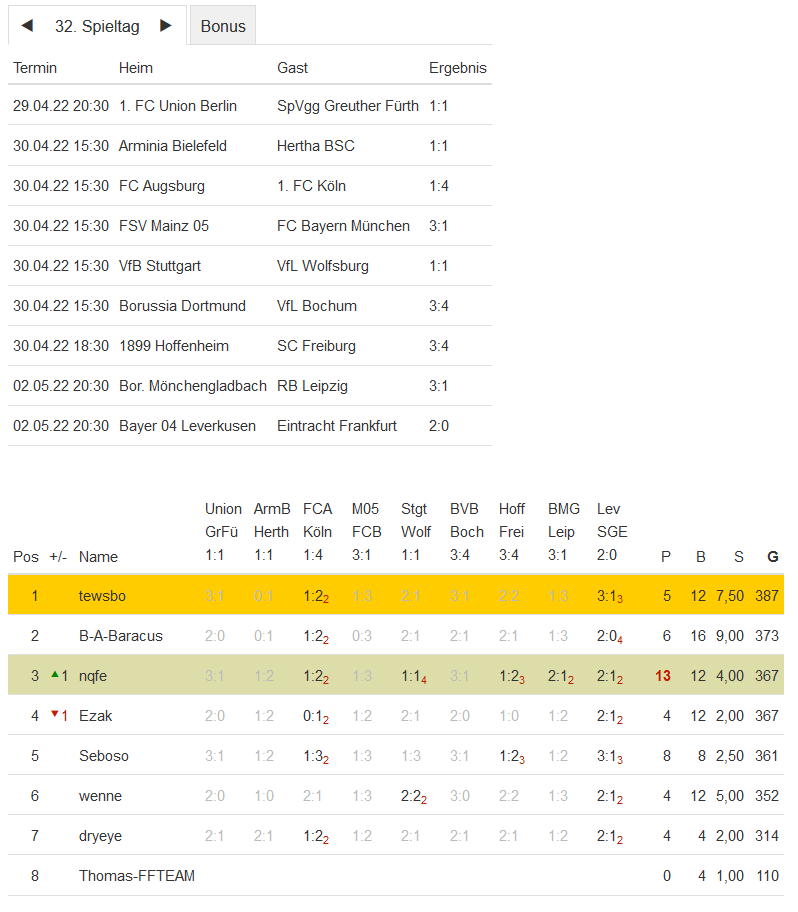
Task: Sort ranking by G total column
Action: point(772,557)
